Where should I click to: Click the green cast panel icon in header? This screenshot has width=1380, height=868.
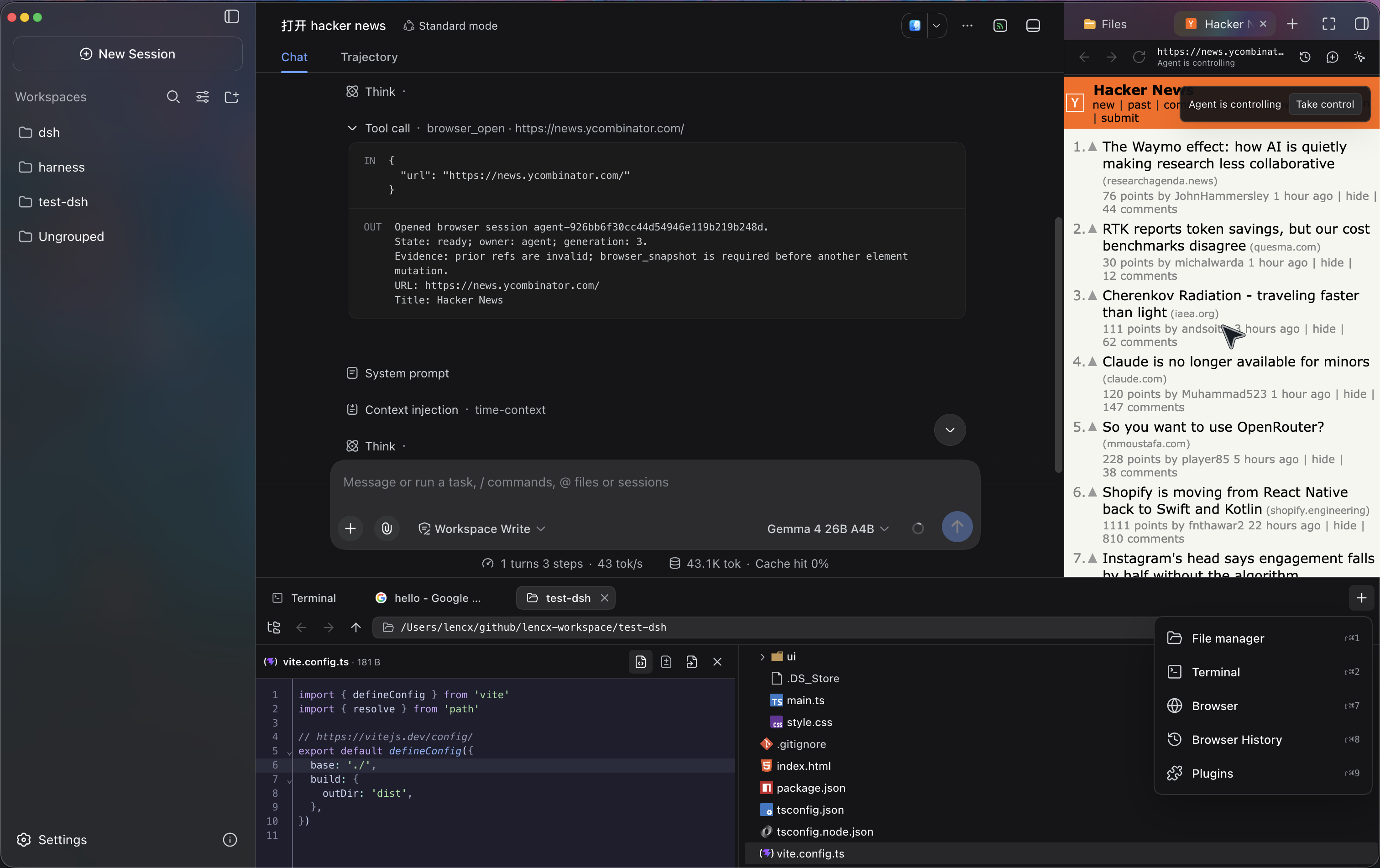[1000, 26]
